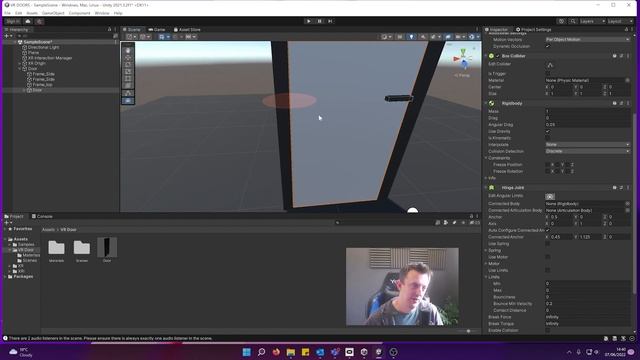Open the Windows Start menu
The height and width of the screenshot is (360, 640).
[247, 352]
